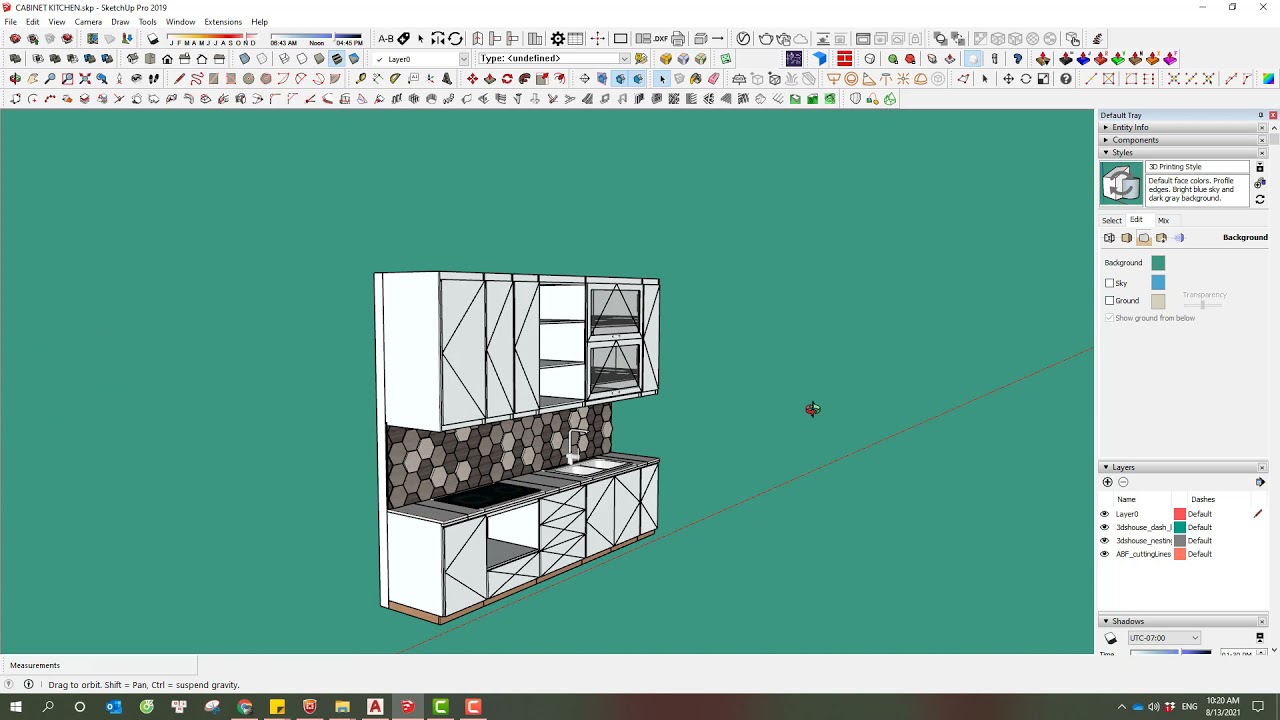Switch to the Mix tab in Styles
The image size is (1280, 720).
pyautogui.click(x=1163, y=220)
